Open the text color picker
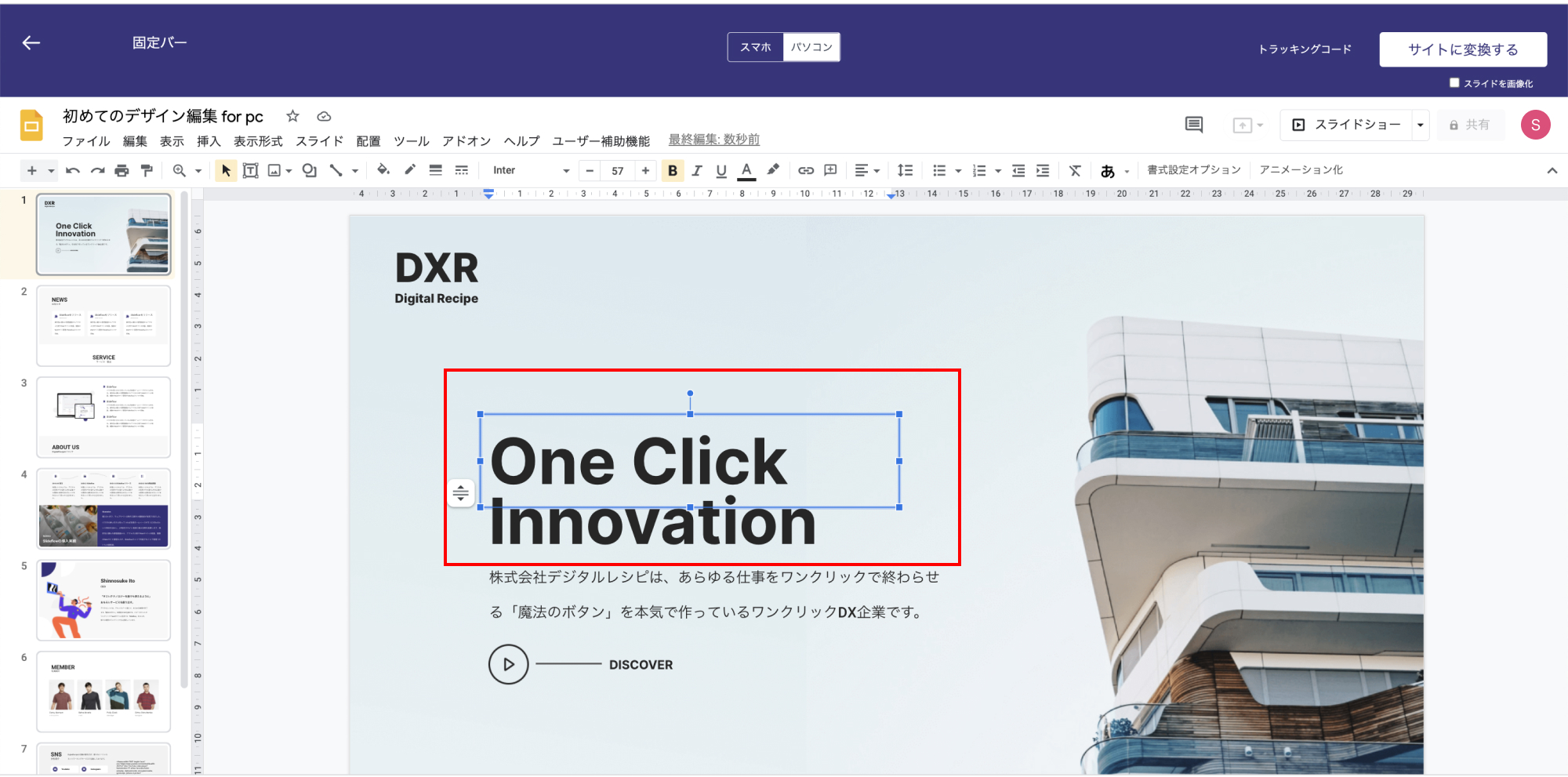 point(746,170)
